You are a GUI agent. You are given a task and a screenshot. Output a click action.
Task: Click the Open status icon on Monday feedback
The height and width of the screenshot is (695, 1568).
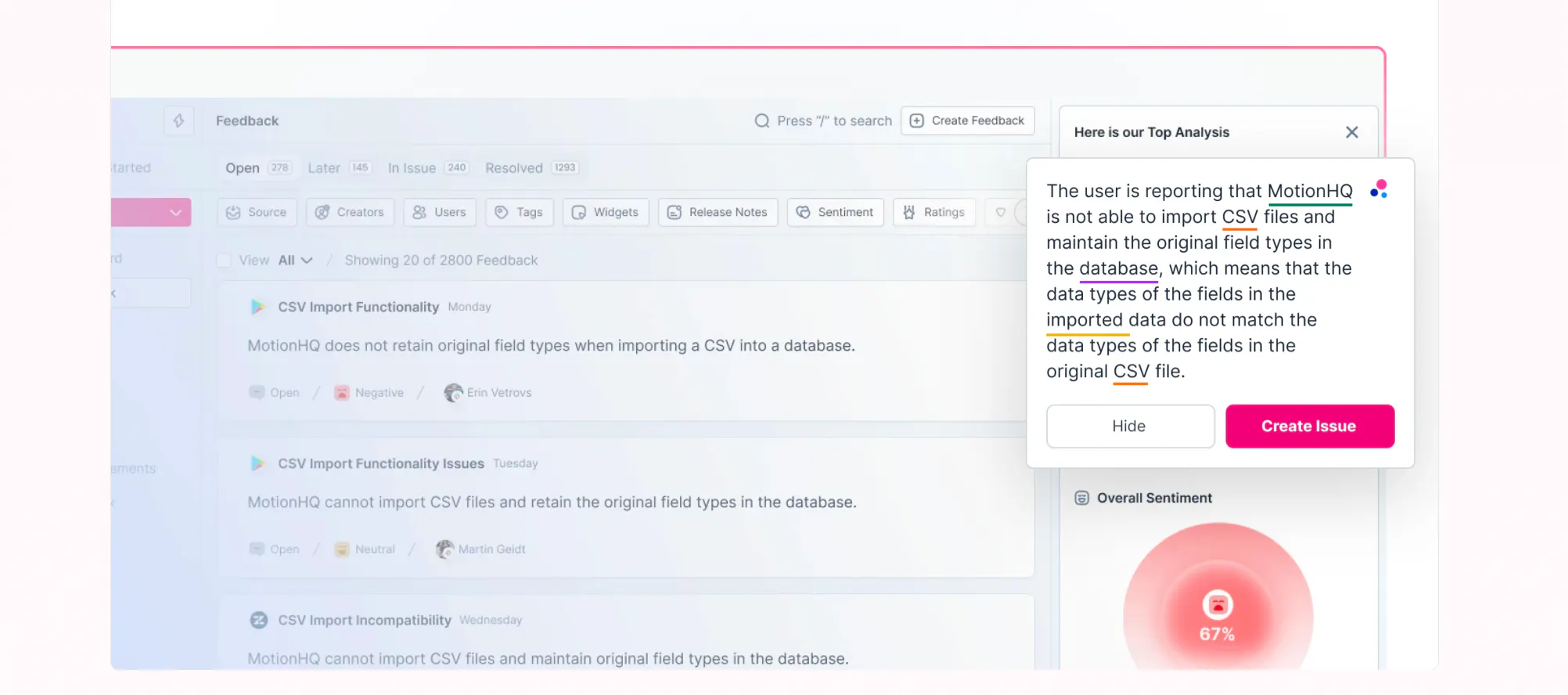pos(257,392)
